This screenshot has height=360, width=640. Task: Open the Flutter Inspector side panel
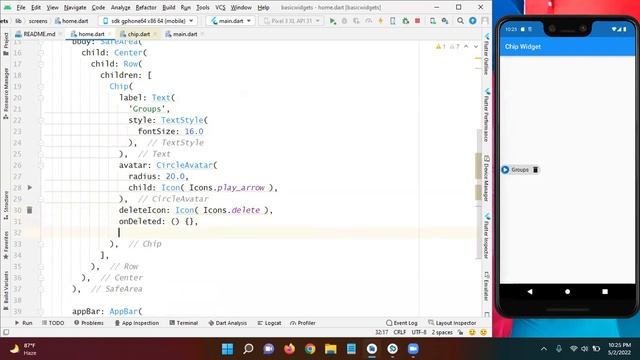tap(487, 236)
